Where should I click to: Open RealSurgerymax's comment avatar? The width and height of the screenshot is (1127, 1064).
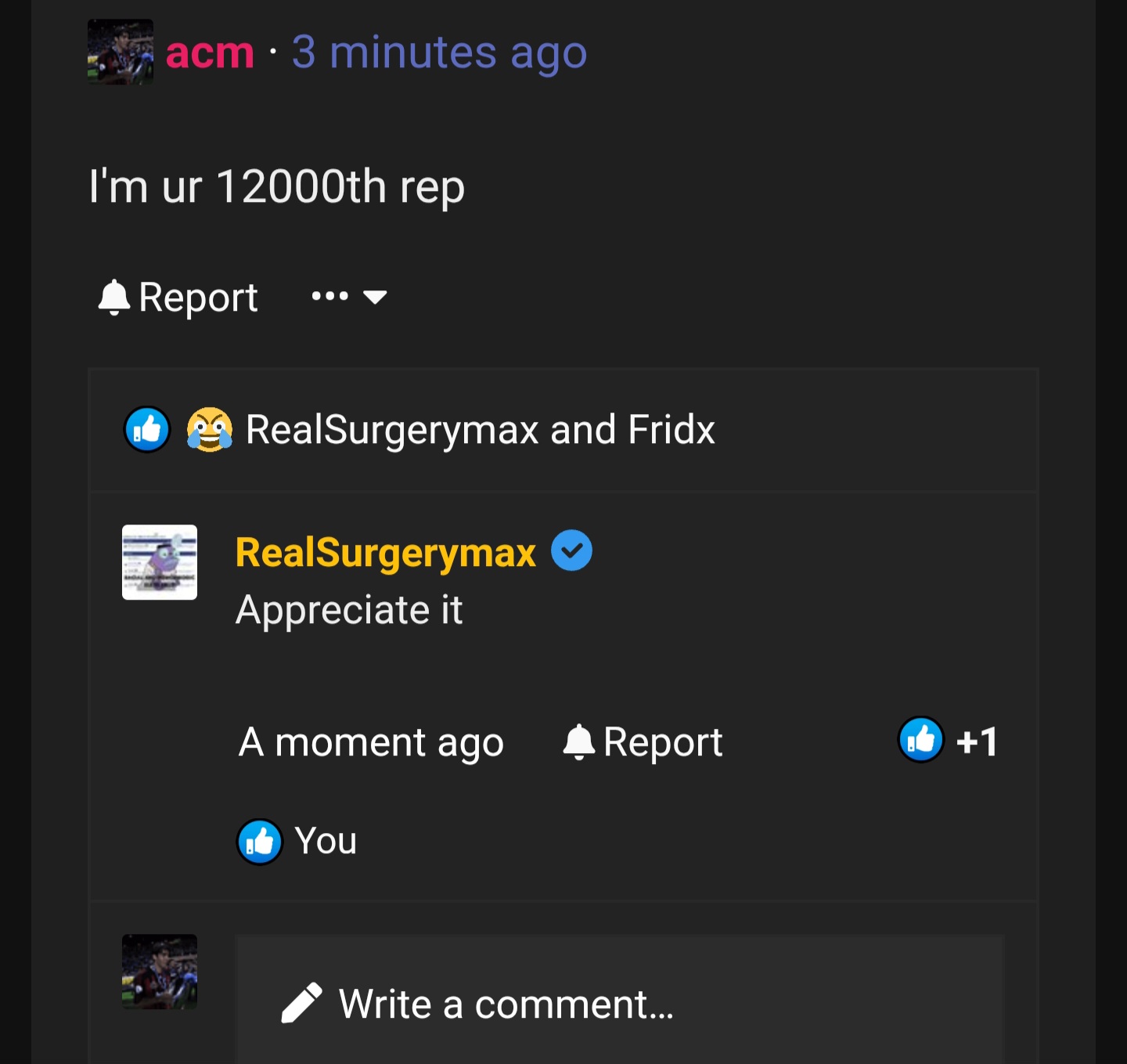click(x=160, y=562)
